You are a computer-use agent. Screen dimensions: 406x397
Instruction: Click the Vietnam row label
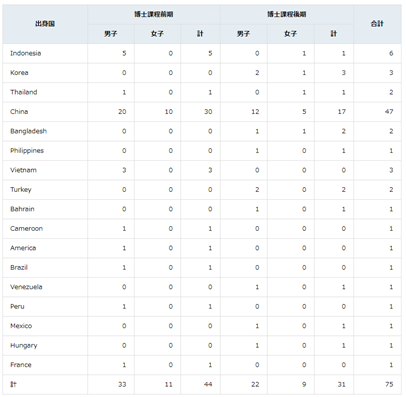(x=23, y=170)
